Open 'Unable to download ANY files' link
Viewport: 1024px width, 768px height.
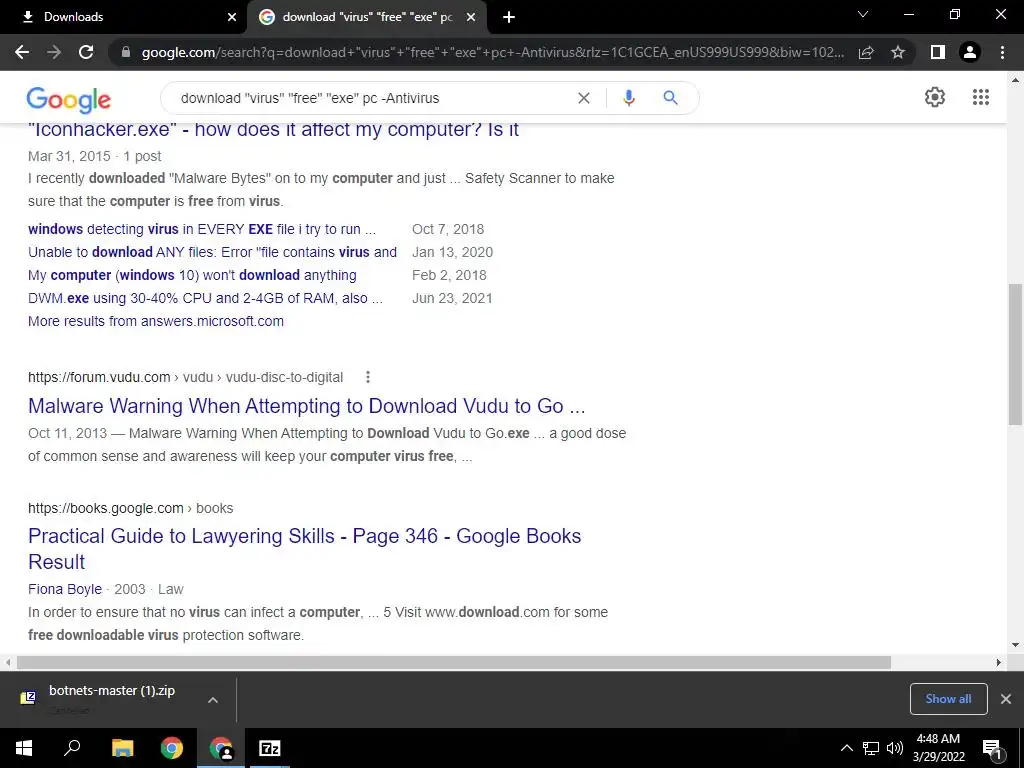click(212, 252)
